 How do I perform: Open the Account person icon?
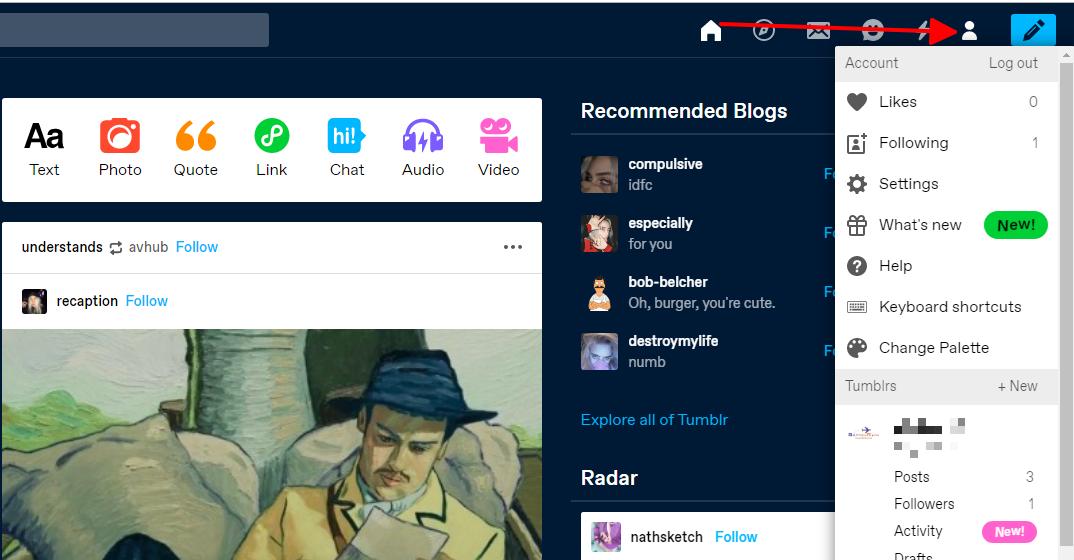point(969,31)
